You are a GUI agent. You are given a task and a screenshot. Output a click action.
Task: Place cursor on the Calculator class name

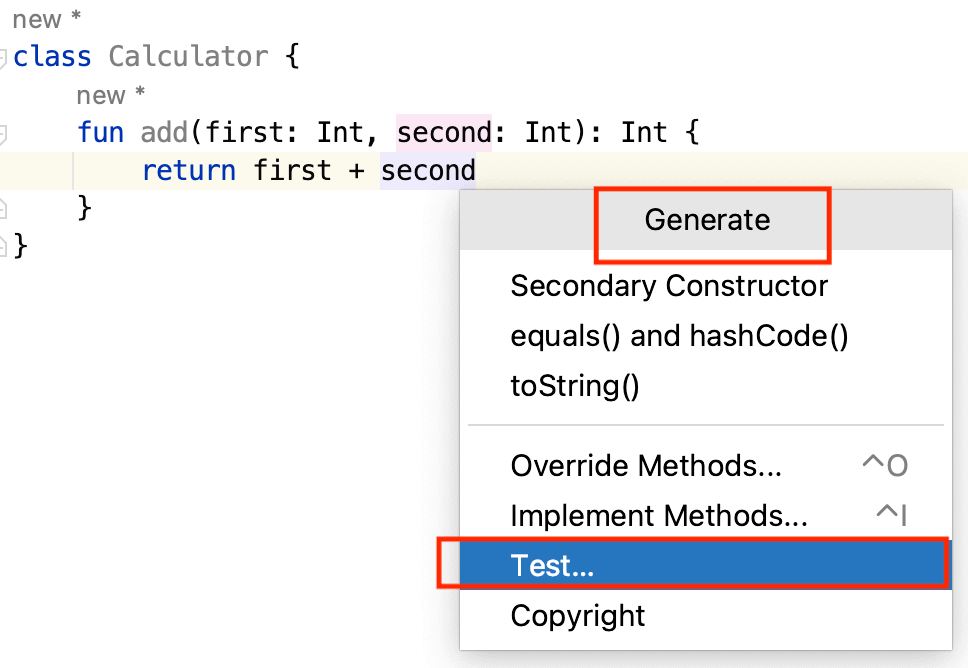pos(188,56)
